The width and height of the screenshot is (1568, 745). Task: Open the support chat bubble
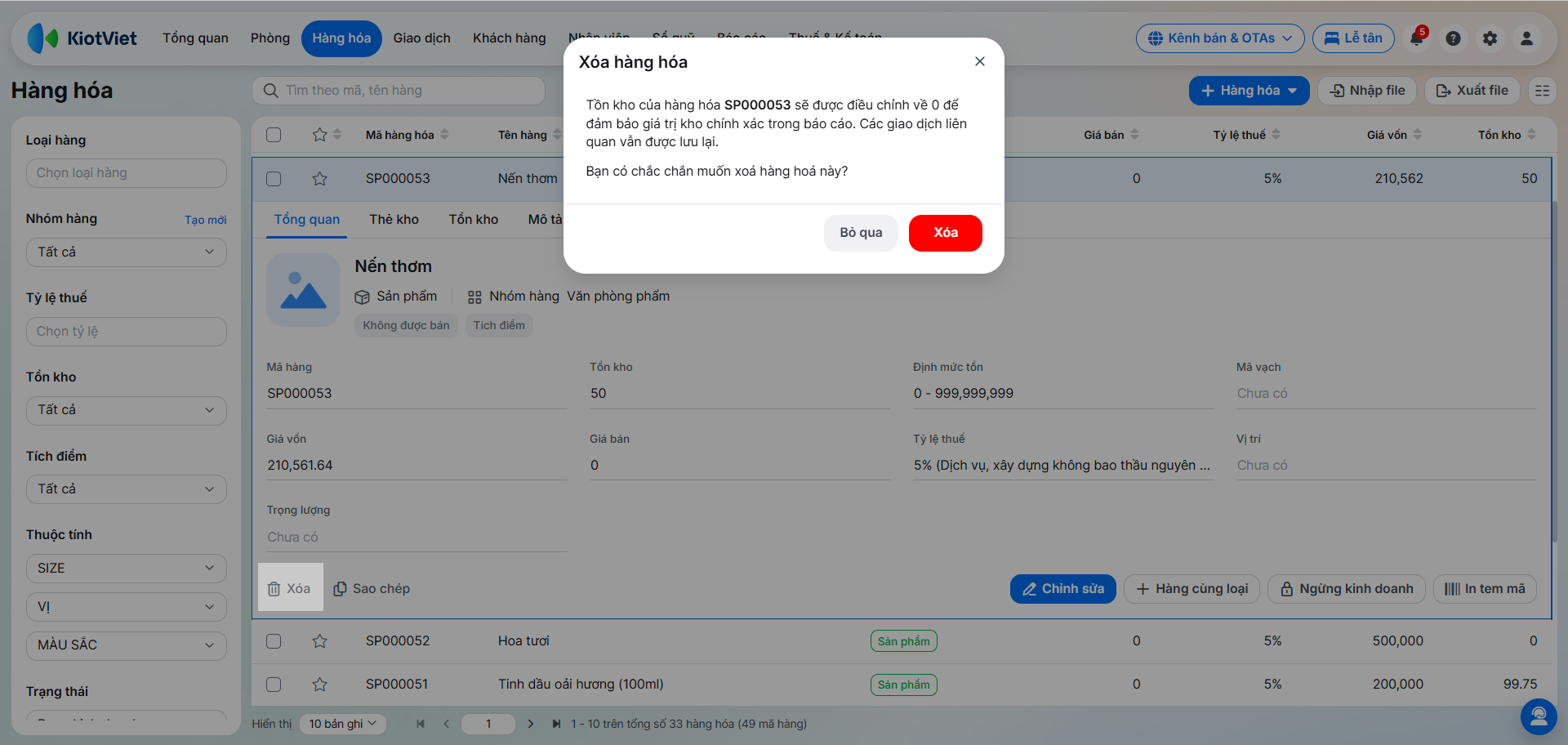[1539, 716]
